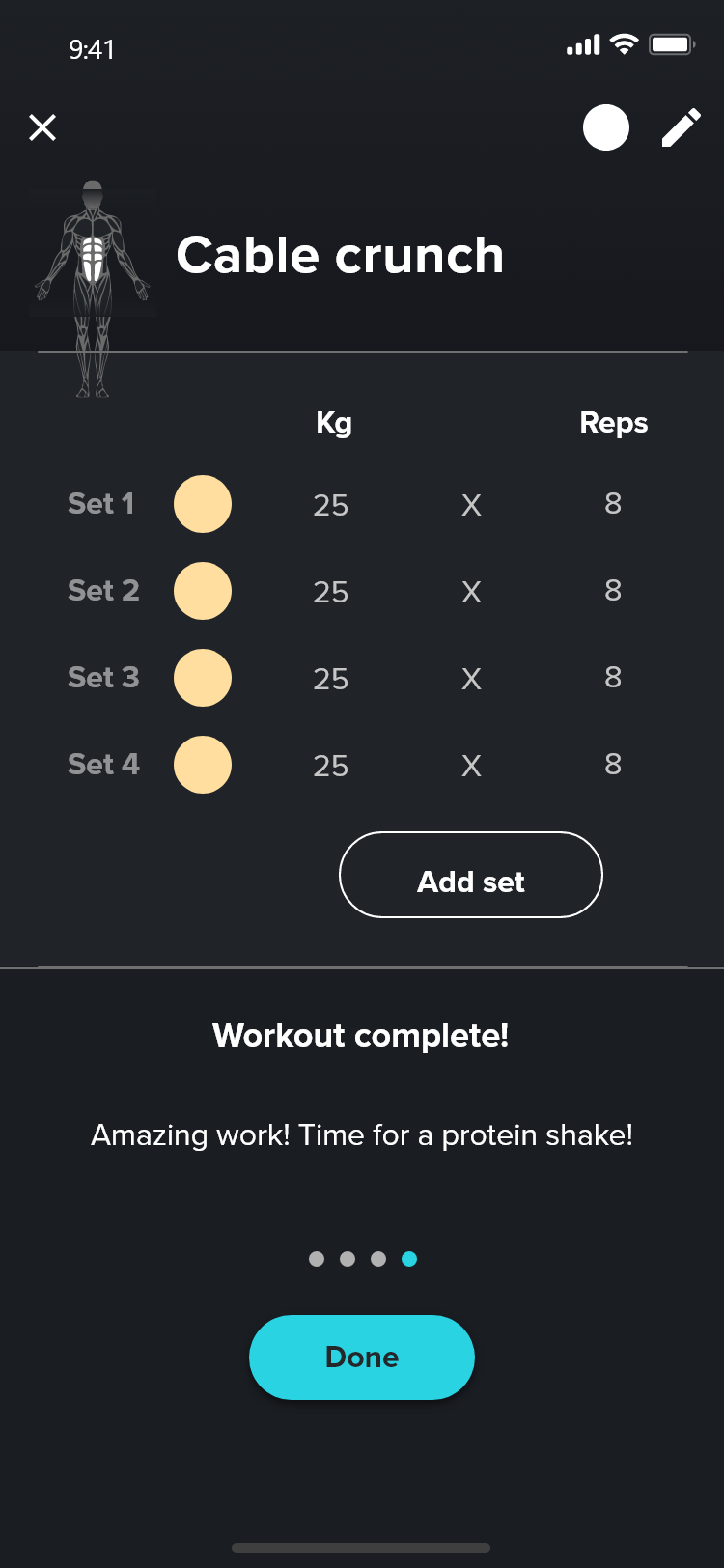The height and width of the screenshot is (1568, 724).
Task: Toggle Set 2 completion circle
Action: 203,591
